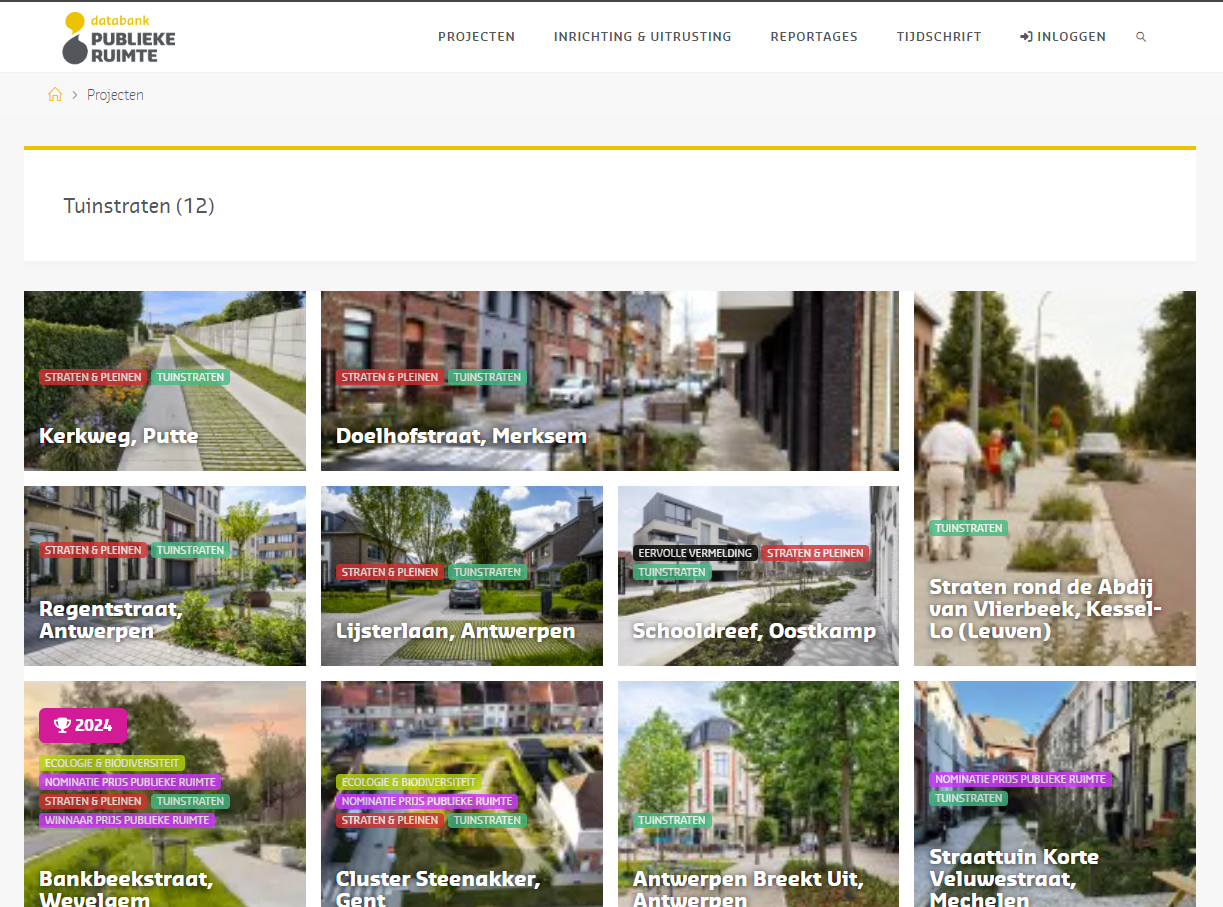Click the Inloggen login link
This screenshot has height=907, width=1223.
[x=1062, y=37]
